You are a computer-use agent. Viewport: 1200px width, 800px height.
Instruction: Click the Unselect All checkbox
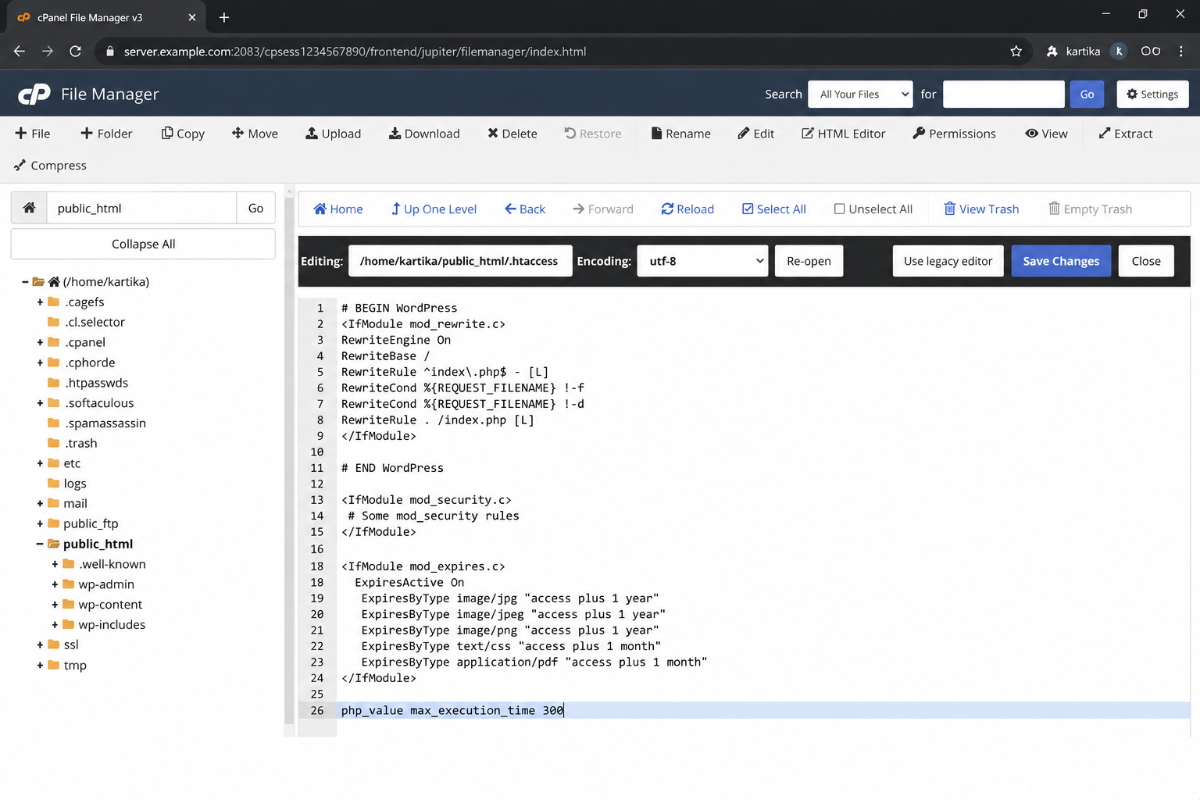point(840,209)
